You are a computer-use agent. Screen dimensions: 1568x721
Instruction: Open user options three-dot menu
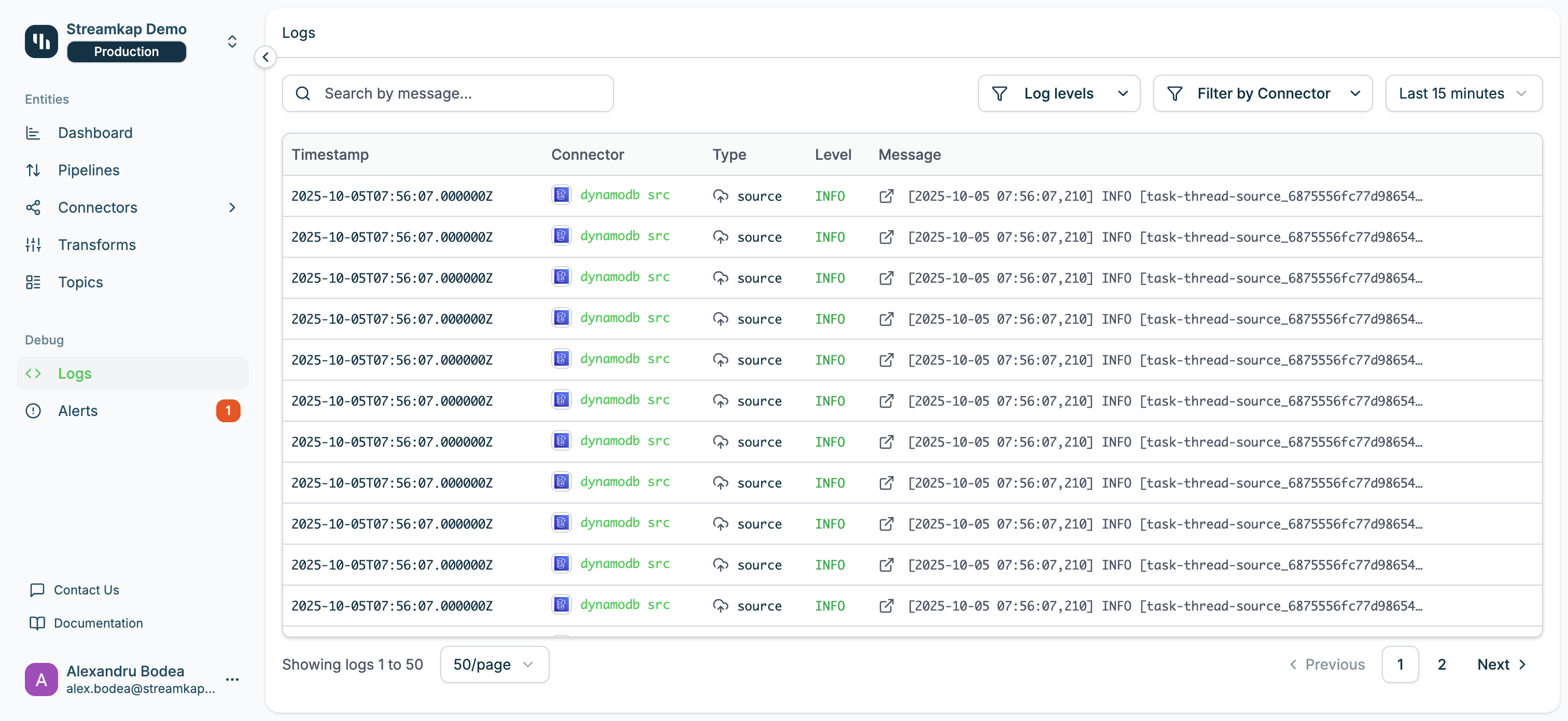click(x=232, y=679)
